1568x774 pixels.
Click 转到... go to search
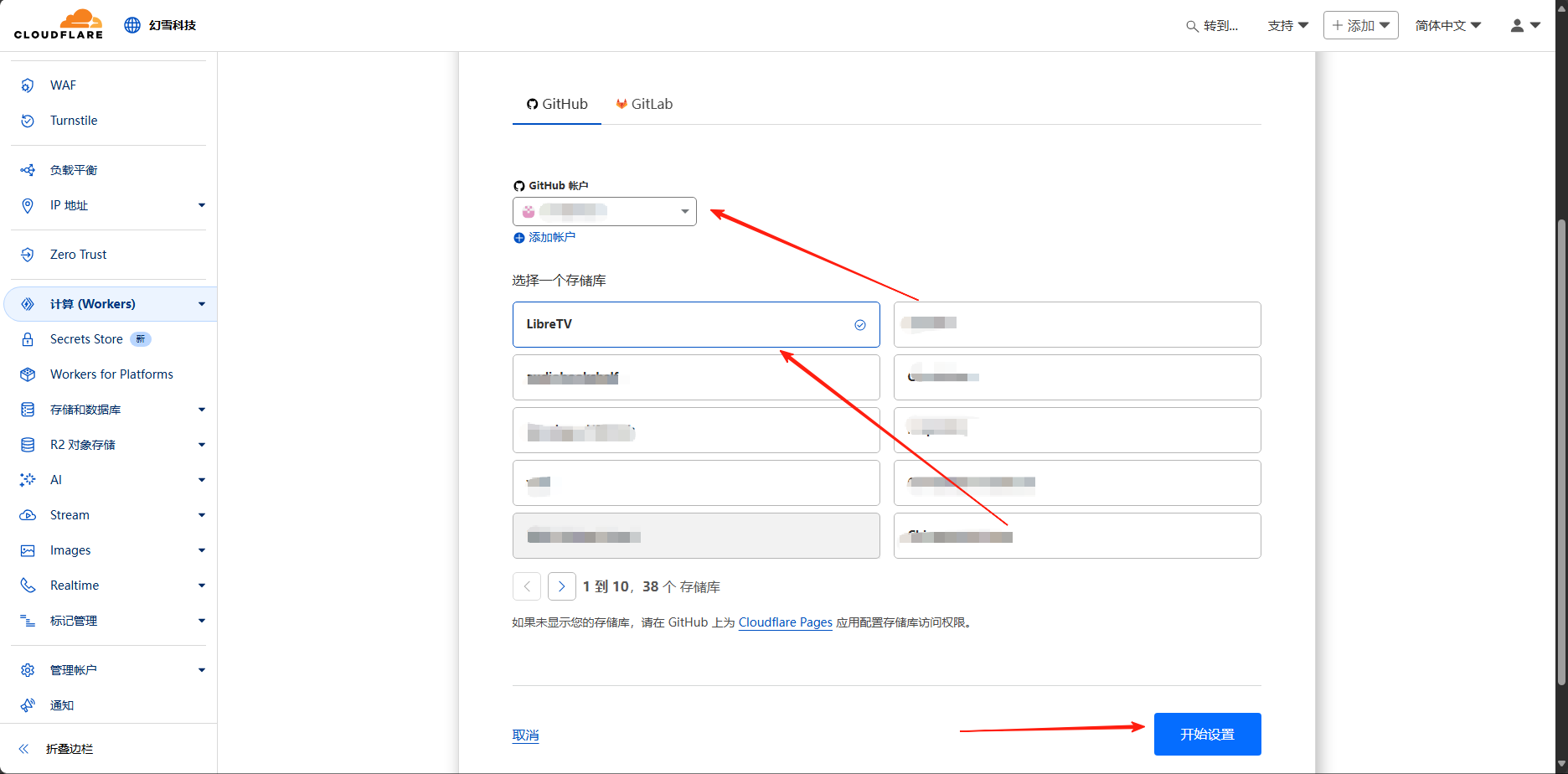pyautogui.click(x=1220, y=26)
